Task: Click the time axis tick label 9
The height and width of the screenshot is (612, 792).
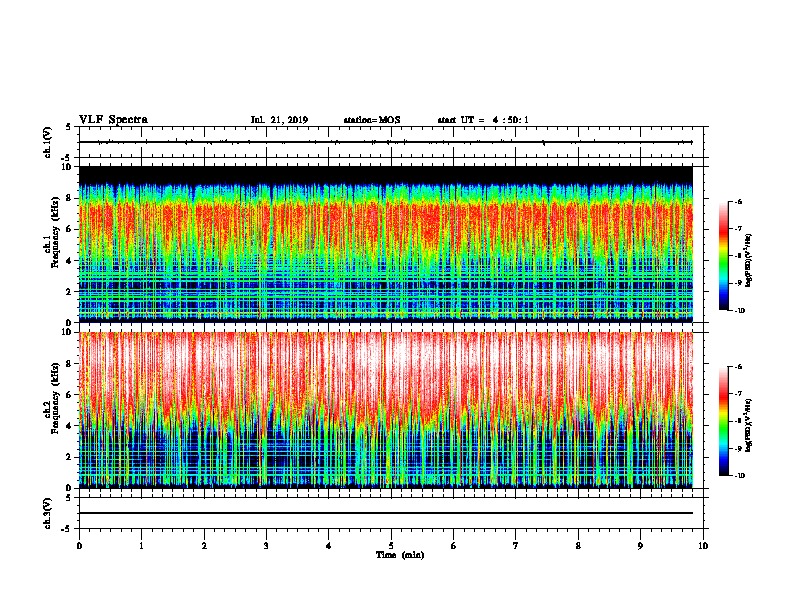Action: (x=641, y=546)
